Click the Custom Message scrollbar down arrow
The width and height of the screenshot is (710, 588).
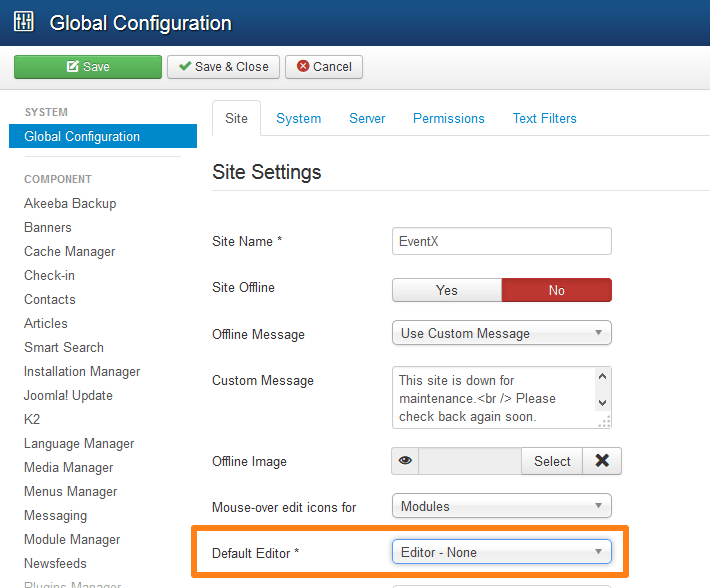[x=602, y=402]
